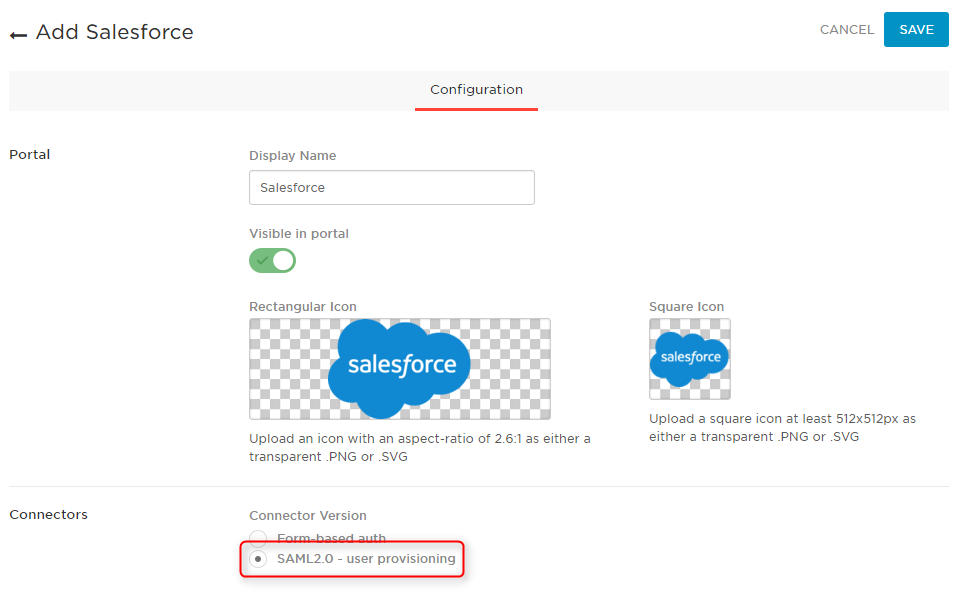958x593 pixels.
Task: Save the Salesforce application settings
Action: pyautogui.click(x=916, y=29)
